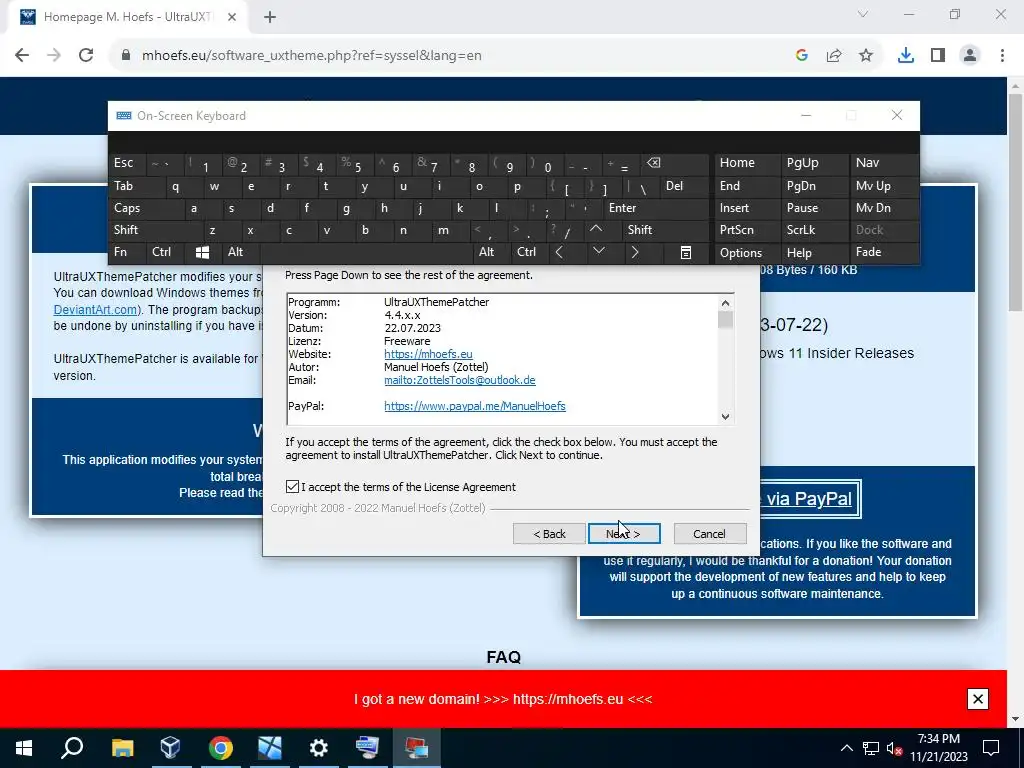1024x768 pixels.
Task: Click the up arrow key on keyboard
Action: (596, 229)
